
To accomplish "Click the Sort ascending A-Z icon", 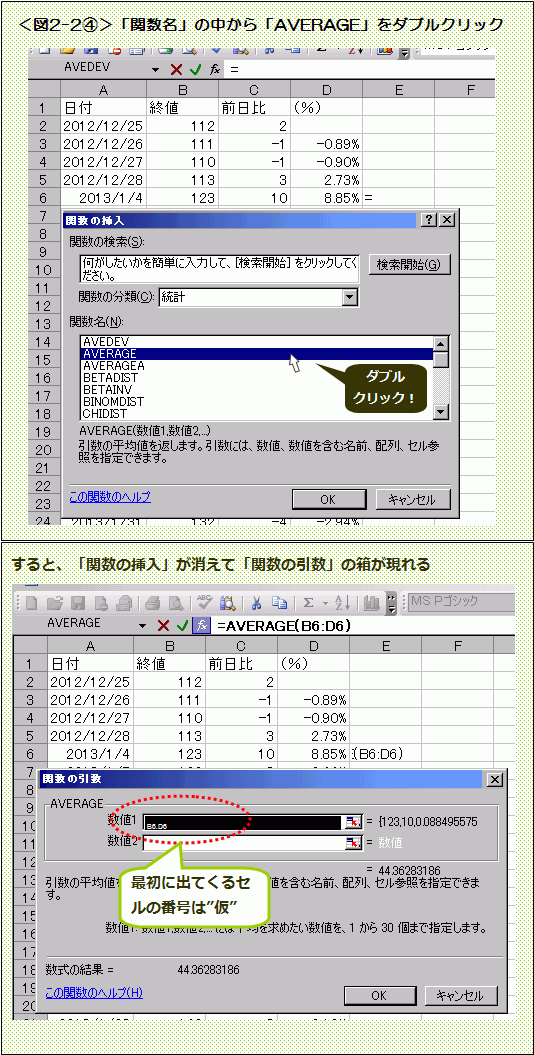I will click(340, 602).
